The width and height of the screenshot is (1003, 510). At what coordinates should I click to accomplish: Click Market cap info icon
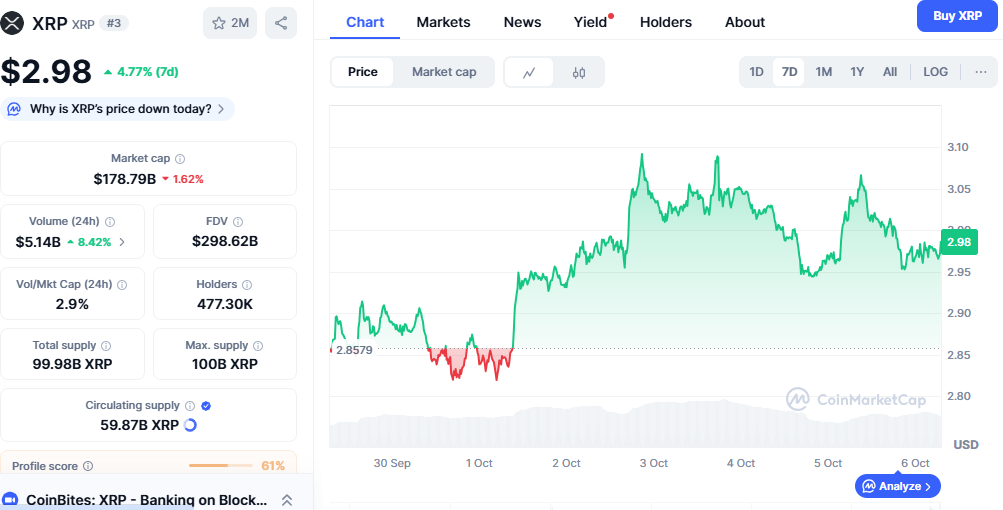(x=180, y=159)
